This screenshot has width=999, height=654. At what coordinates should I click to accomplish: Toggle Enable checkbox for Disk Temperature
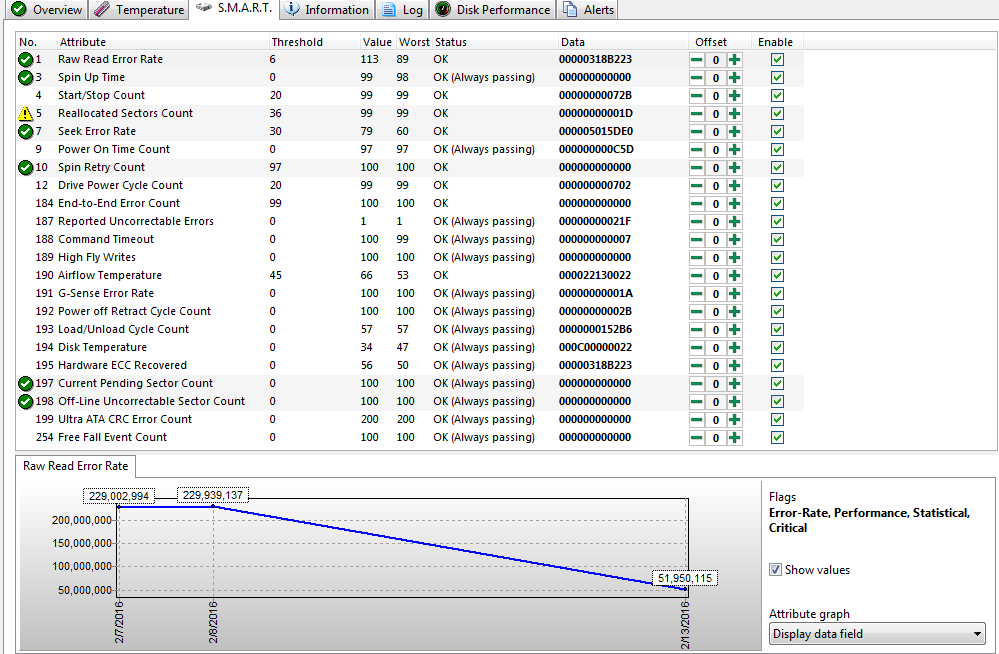pyautogui.click(x=777, y=347)
